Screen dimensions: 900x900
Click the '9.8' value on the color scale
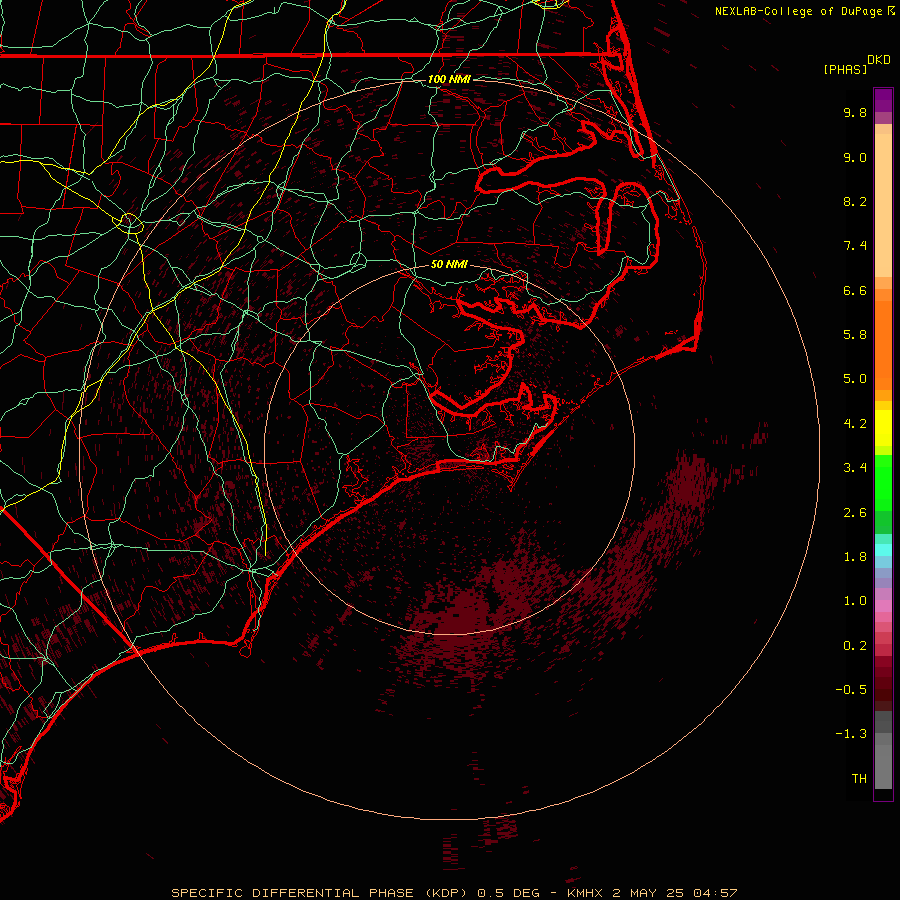tap(855, 112)
